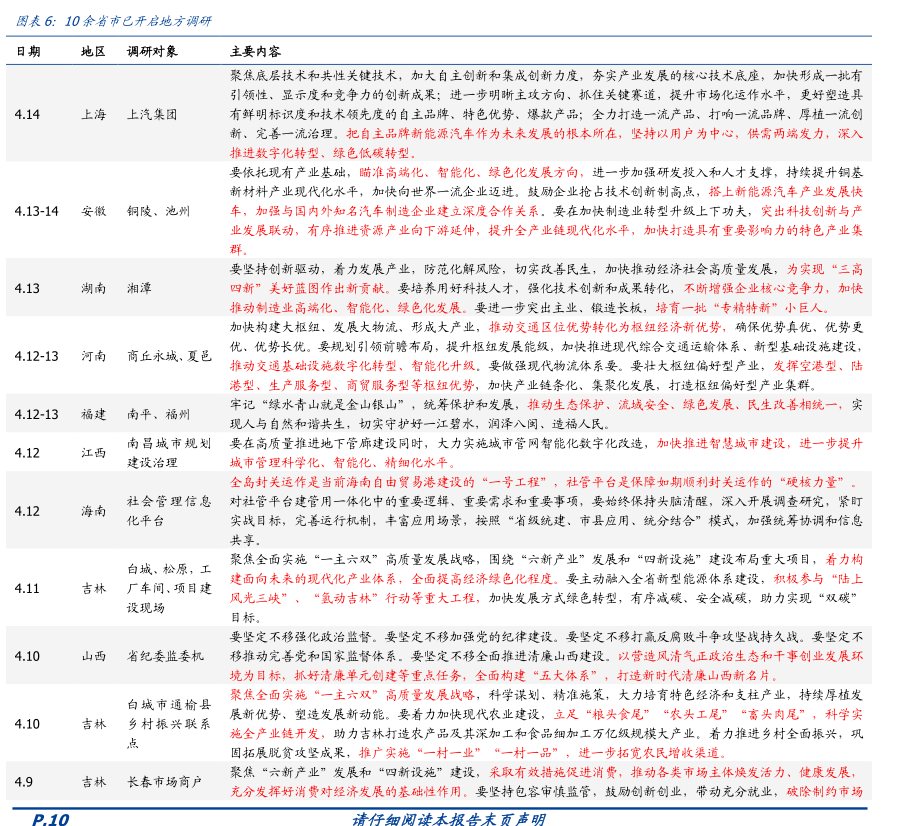Click the '海南' region cell
This screenshot has height=826, width=906.
point(93,510)
